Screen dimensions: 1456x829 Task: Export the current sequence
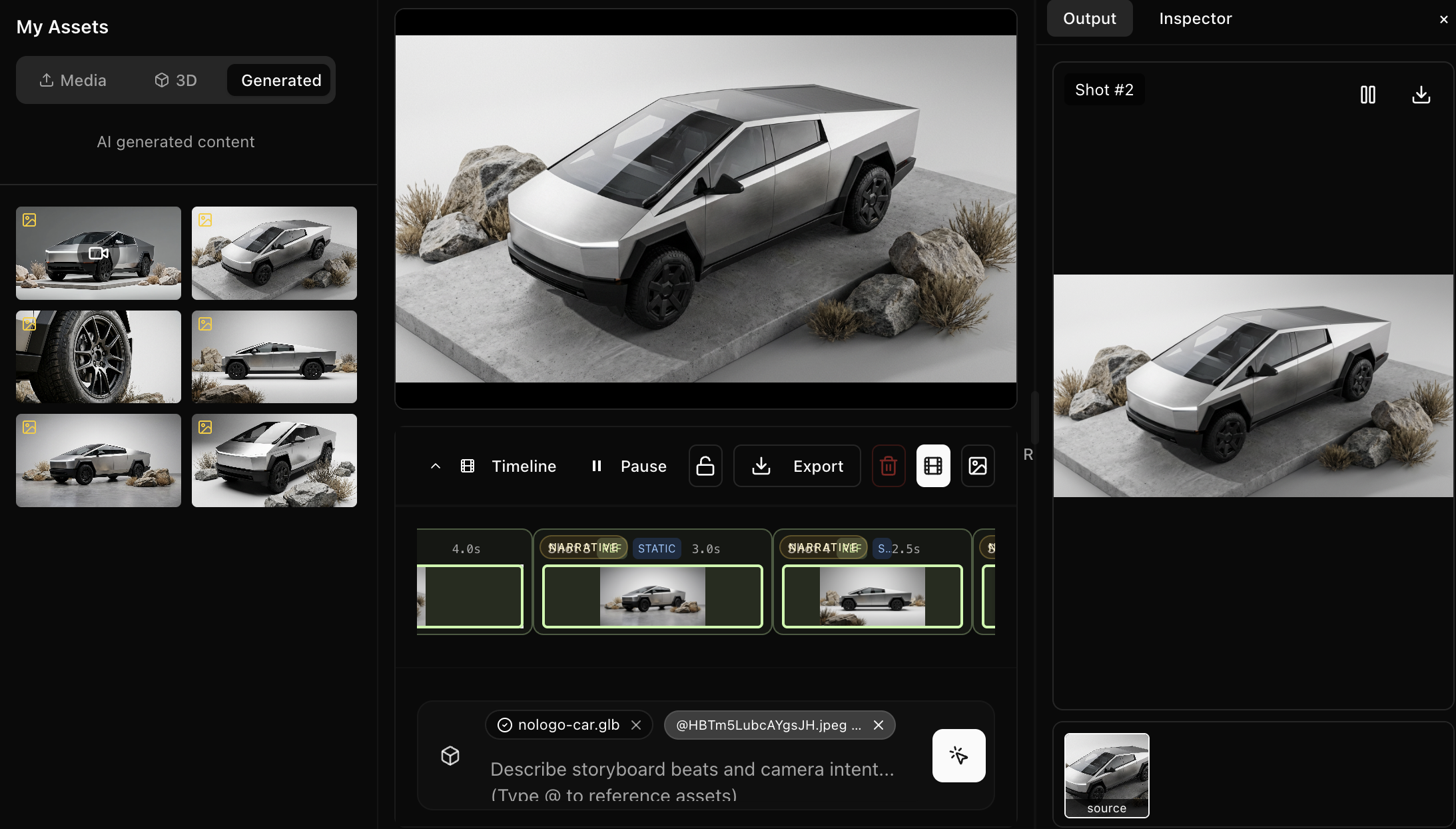(797, 466)
